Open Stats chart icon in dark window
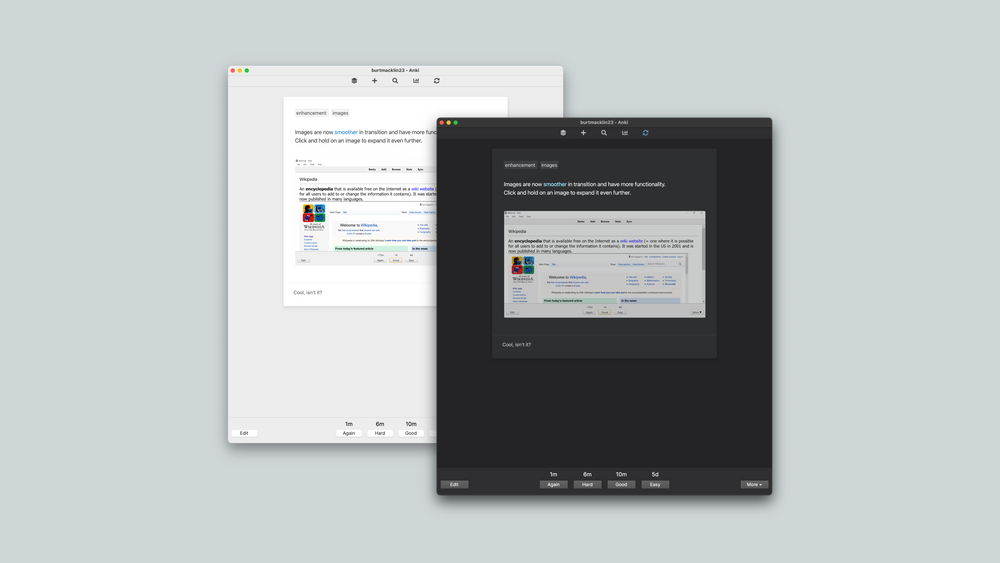Viewport: 1000px width, 563px height. (x=624, y=133)
